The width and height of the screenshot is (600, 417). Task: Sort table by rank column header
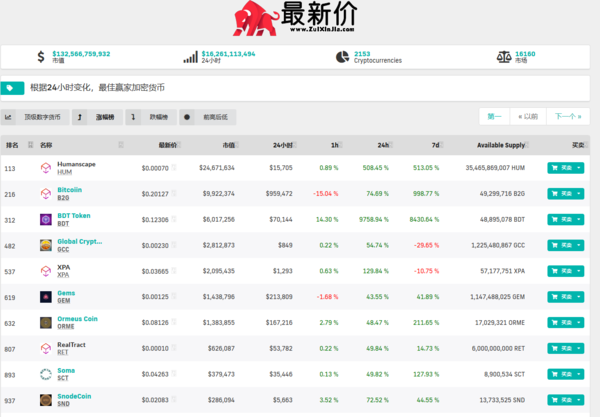click(18, 145)
